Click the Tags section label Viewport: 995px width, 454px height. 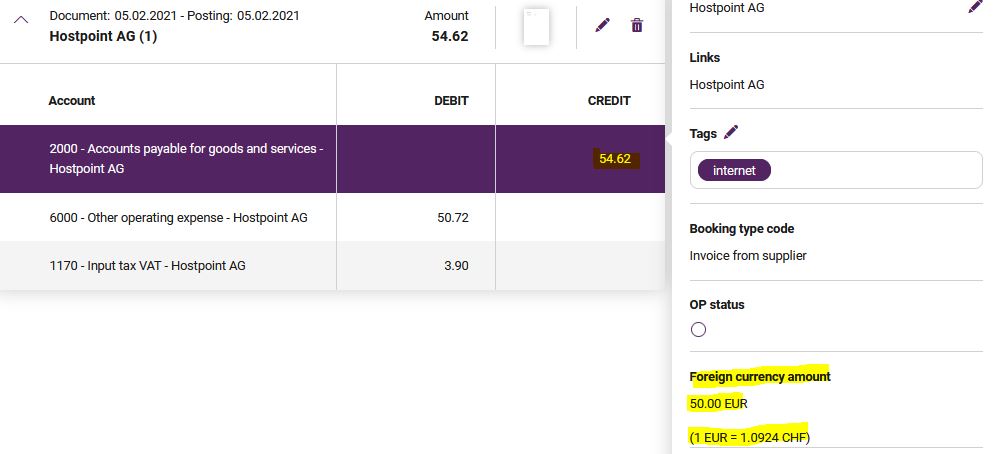703,133
